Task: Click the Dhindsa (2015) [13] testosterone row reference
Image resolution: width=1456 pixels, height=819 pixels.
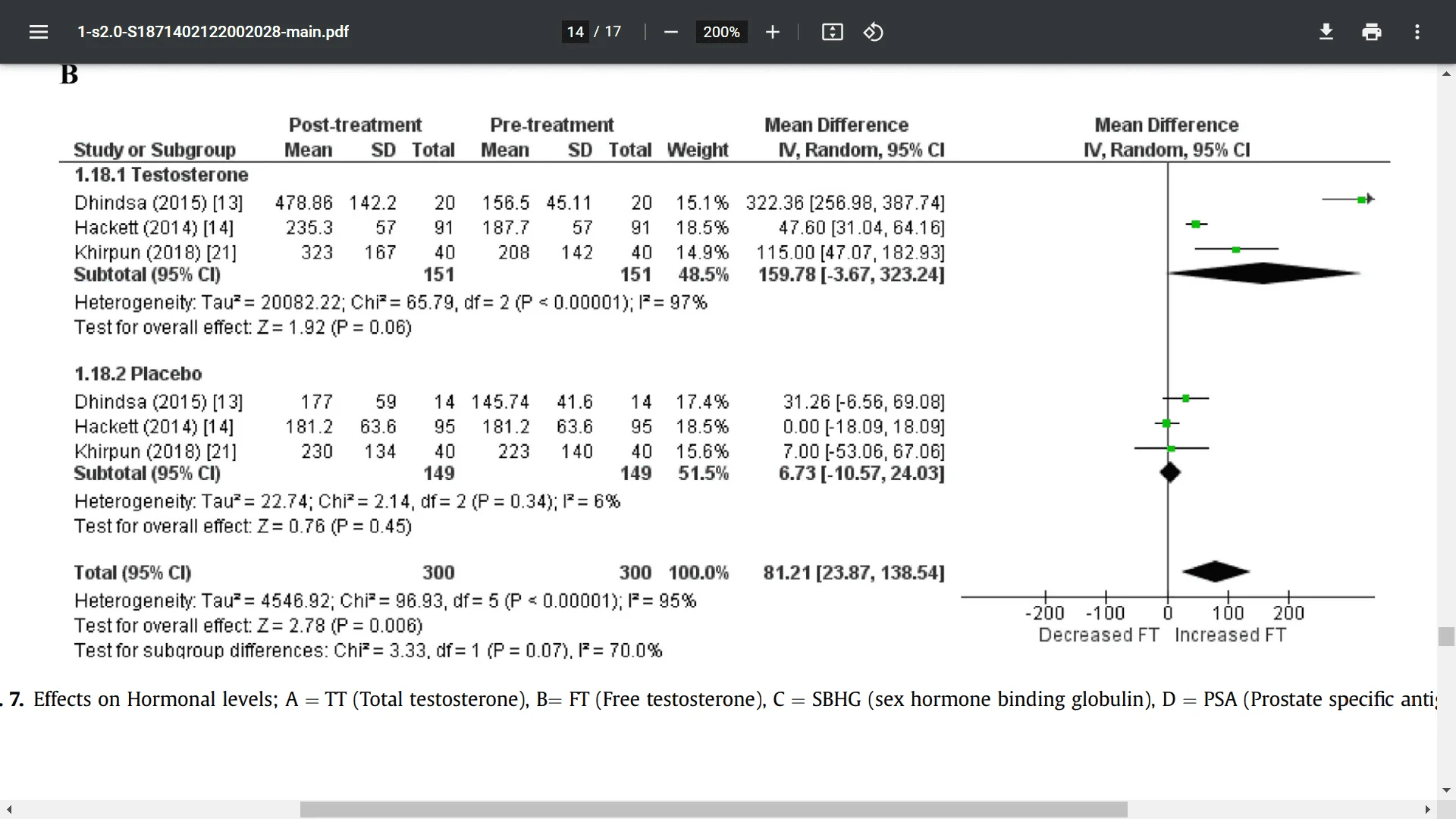Action: coord(158,203)
